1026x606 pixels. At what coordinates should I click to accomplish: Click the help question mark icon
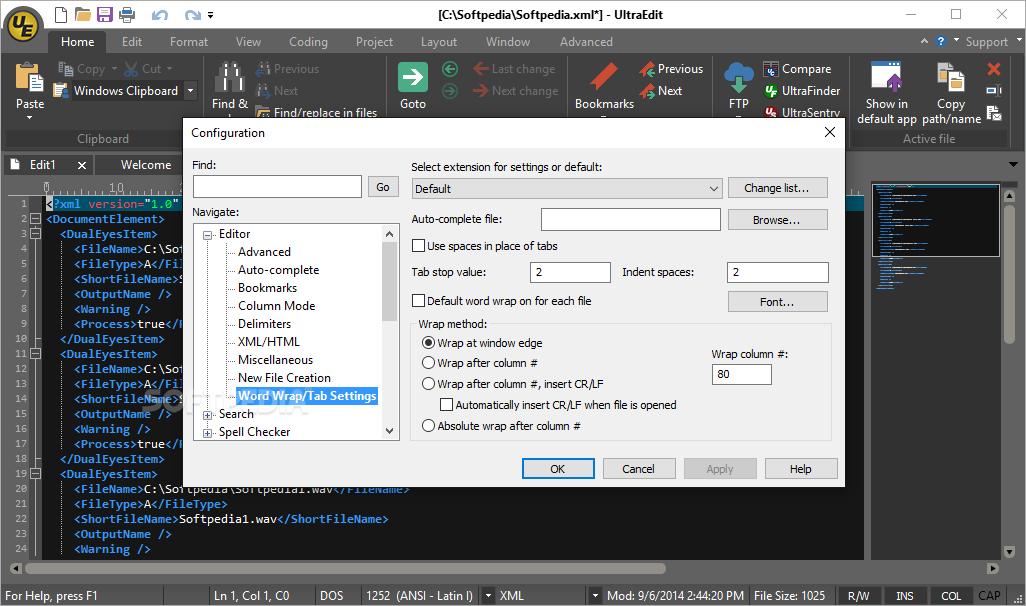[941, 41]
